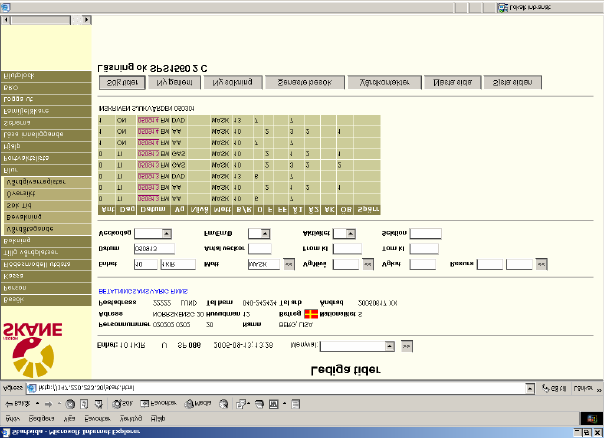Click the BETALNINGSANSVARIG blue link
Screen dimensions: 604x438
click(143, 291)
